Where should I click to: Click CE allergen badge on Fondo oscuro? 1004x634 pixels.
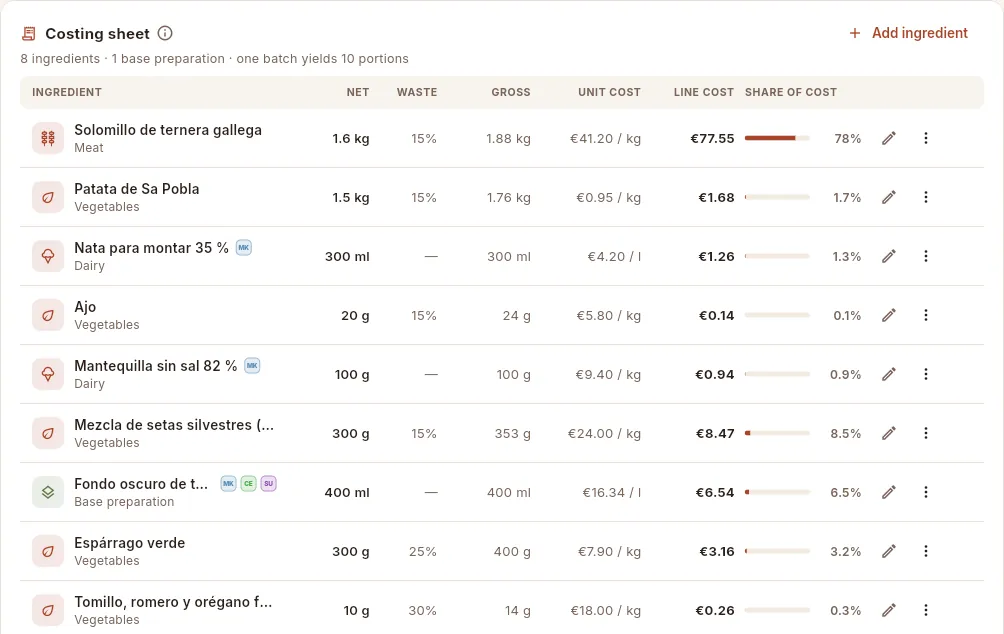point(248,484)
